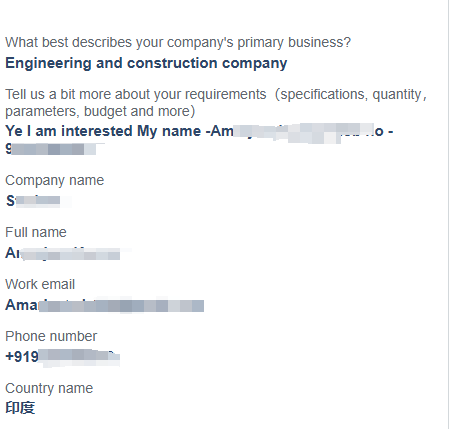Click the Phone number label
457x429 pixels.
pos(51,336)
